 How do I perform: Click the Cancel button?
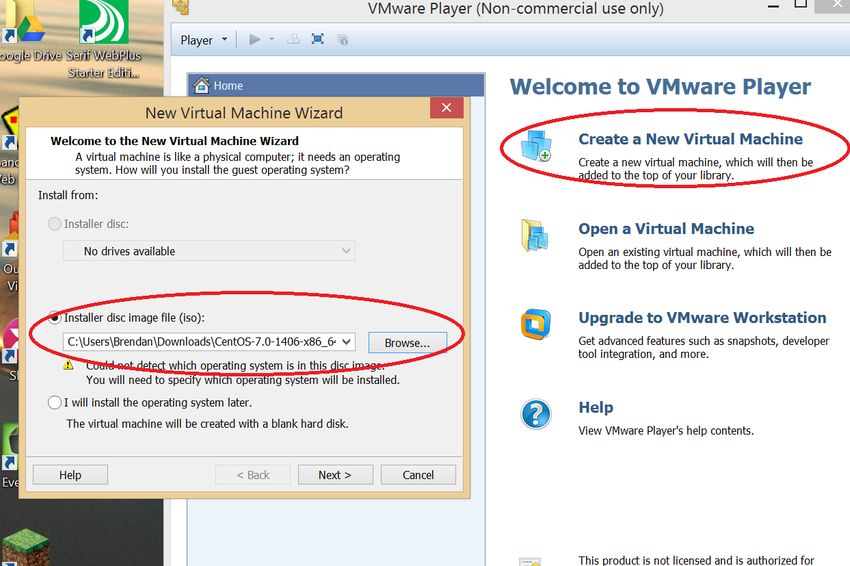[x=418, y=475]
